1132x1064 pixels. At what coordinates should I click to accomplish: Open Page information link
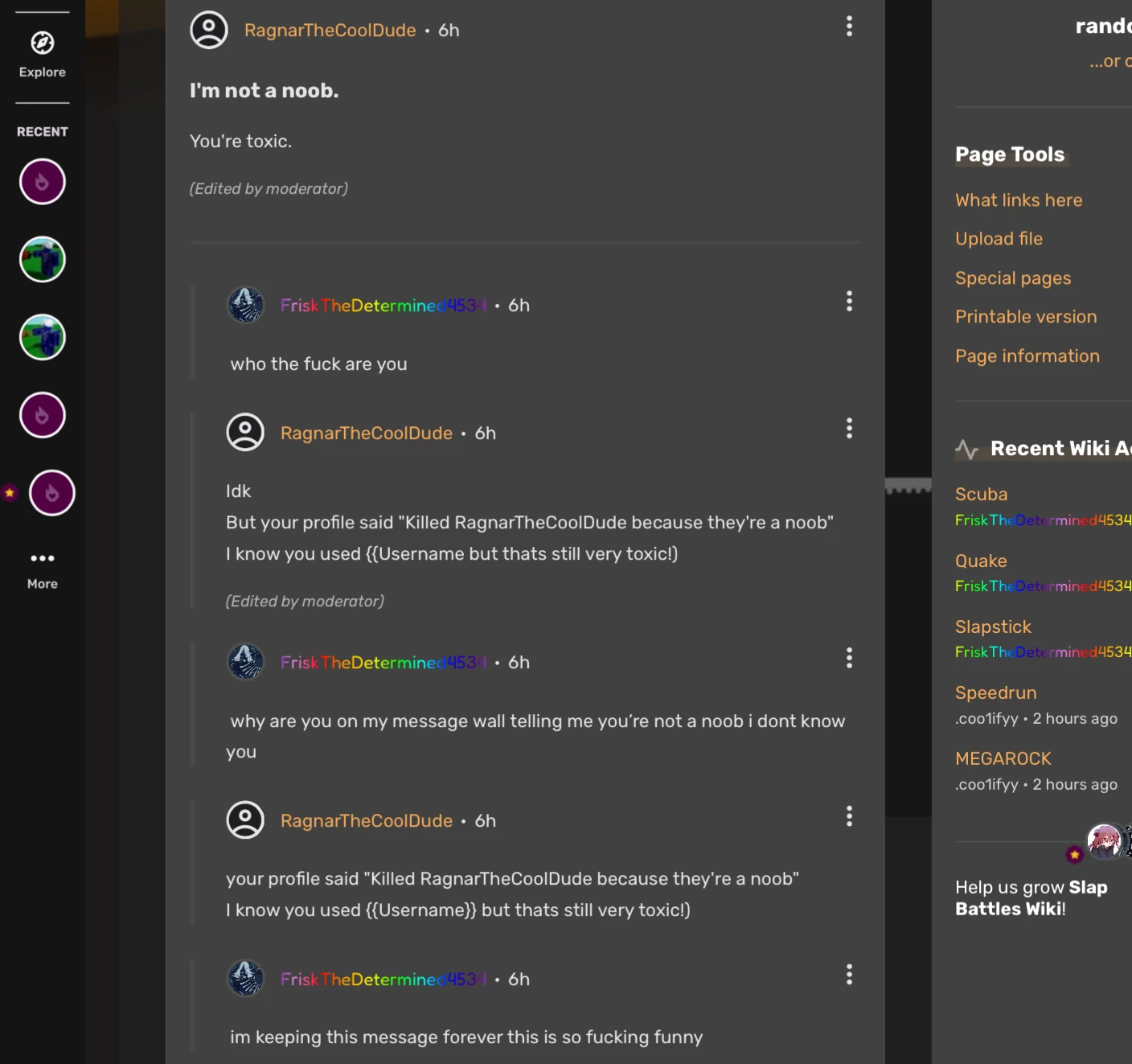(1027, 356)
